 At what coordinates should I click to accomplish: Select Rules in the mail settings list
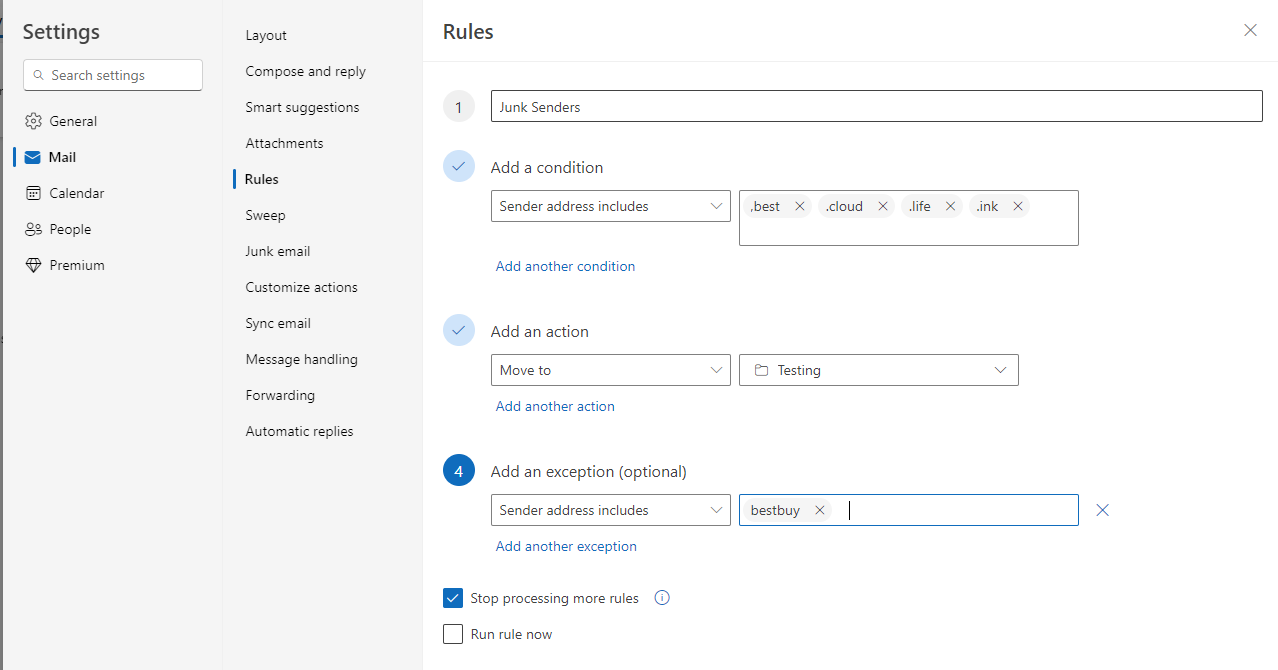(x=262, y=179)
